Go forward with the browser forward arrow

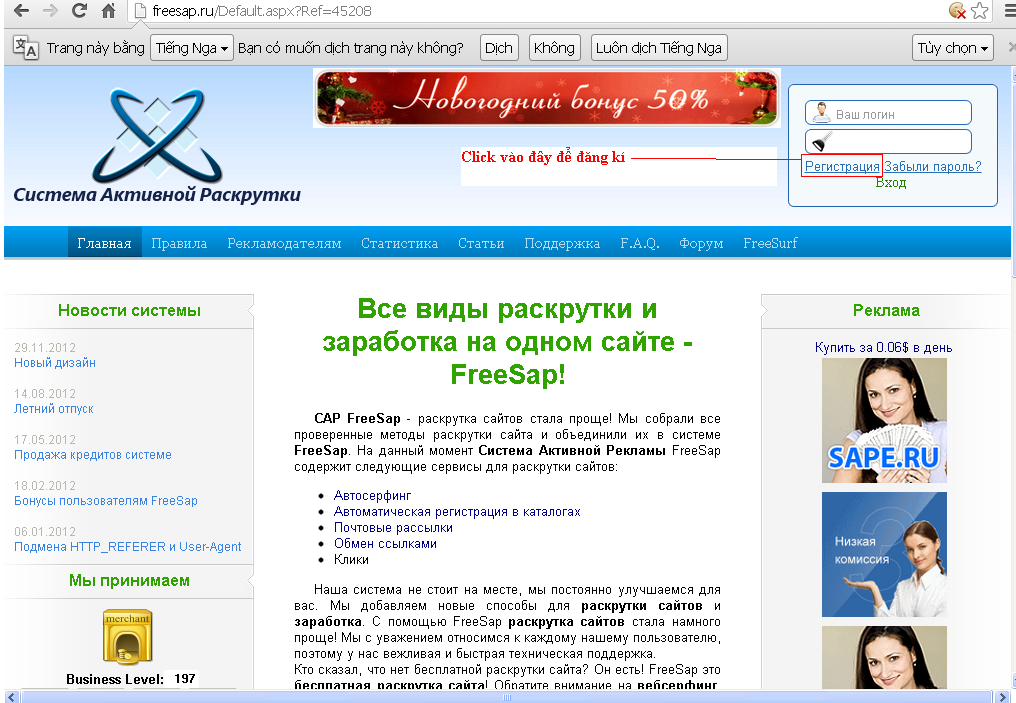pyautogui.click(x=50, y=10)
